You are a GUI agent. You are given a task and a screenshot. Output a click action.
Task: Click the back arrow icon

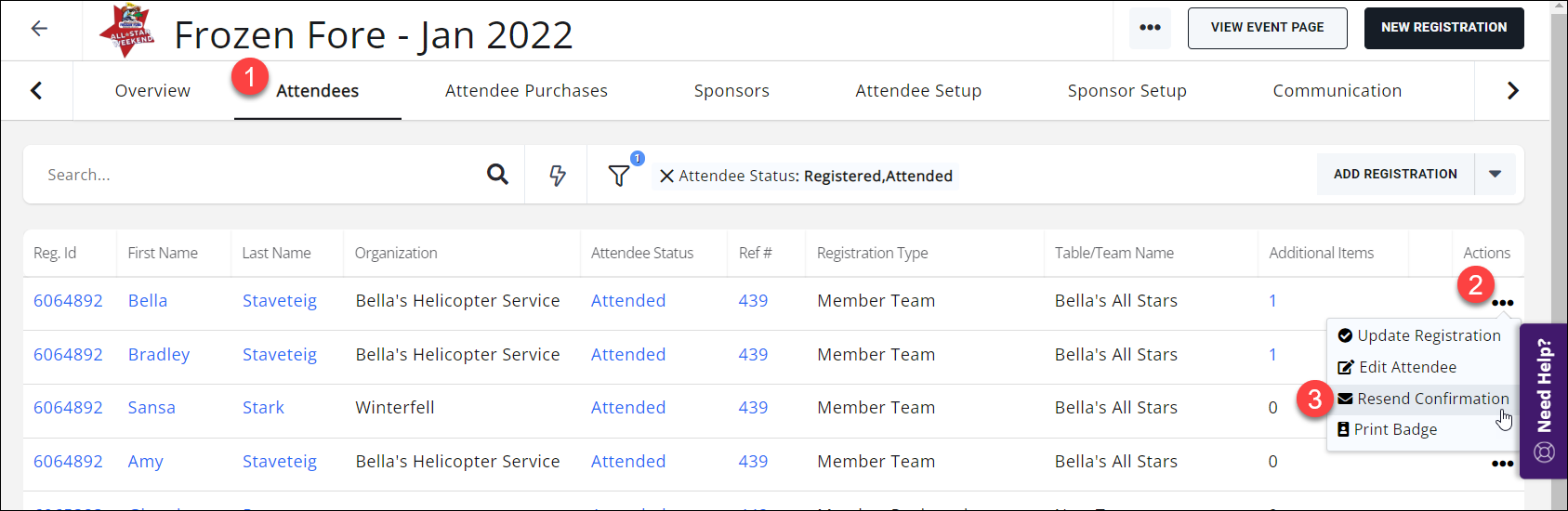pos(39,29)
